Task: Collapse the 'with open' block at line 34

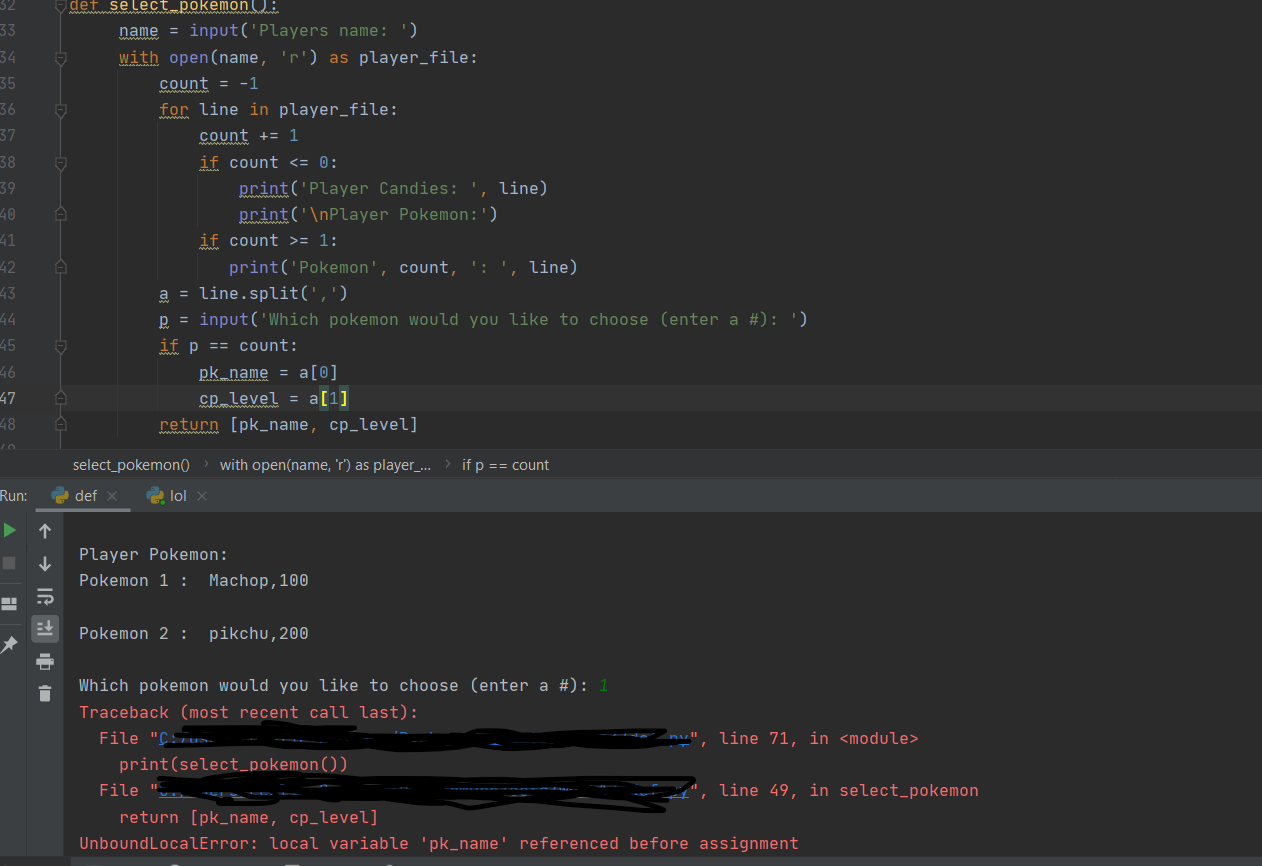Action: click(x=60, y=58)
